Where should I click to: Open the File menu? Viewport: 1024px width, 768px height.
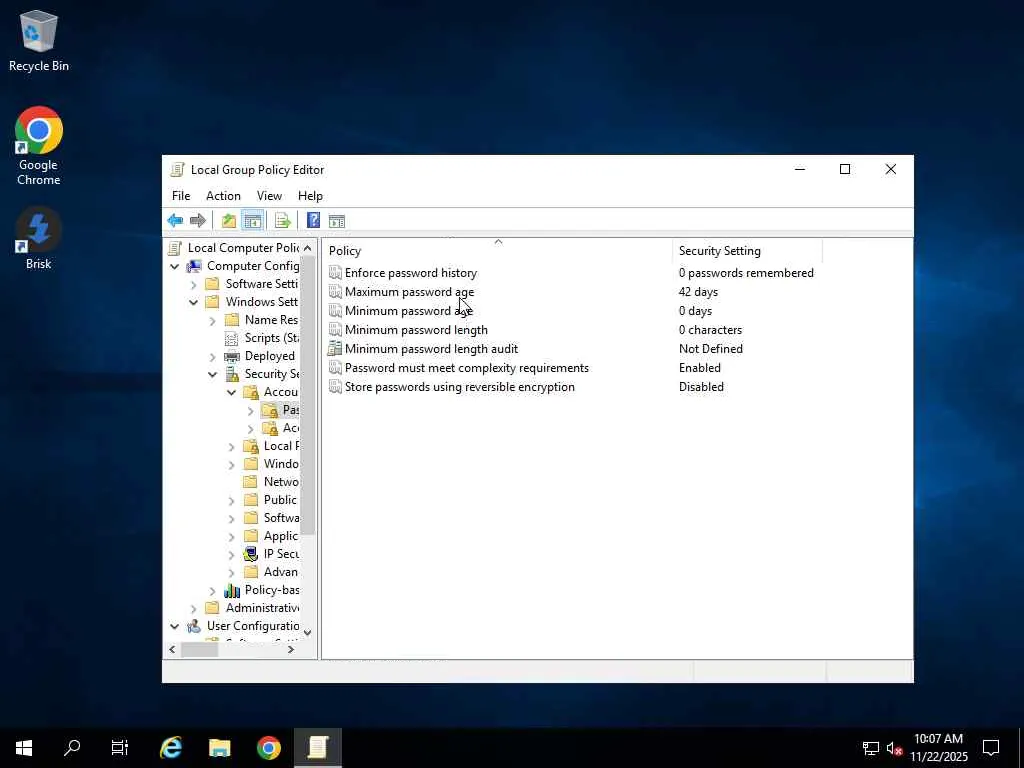coord(181,196)
